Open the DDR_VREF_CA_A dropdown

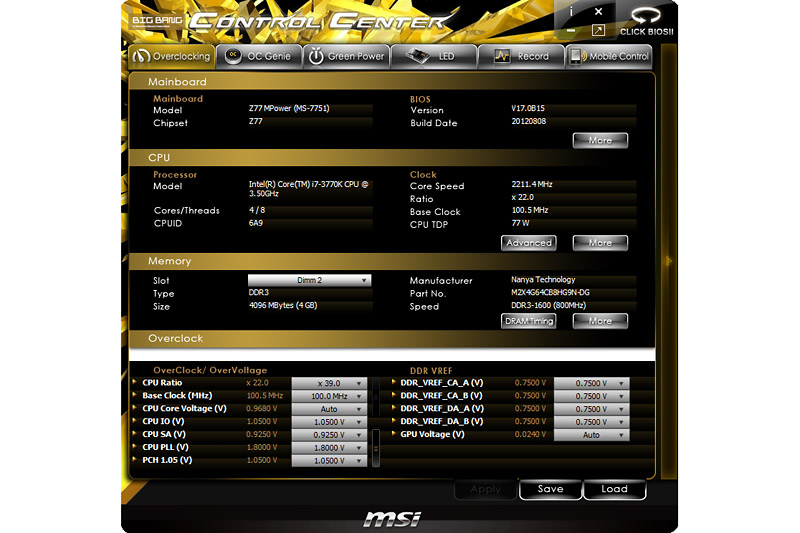pyautogui.click(x=591, y=383)
